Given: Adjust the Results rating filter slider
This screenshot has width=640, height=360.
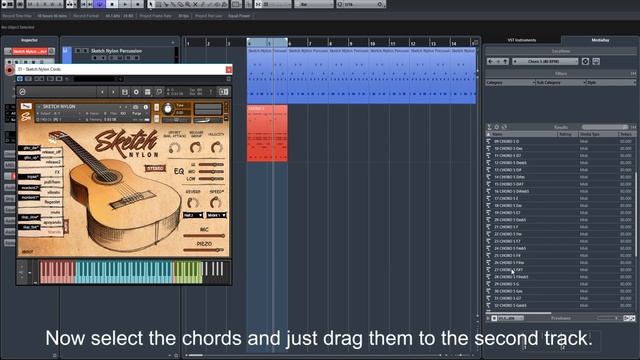Looking at the screenshot, I should pos(605,127).
